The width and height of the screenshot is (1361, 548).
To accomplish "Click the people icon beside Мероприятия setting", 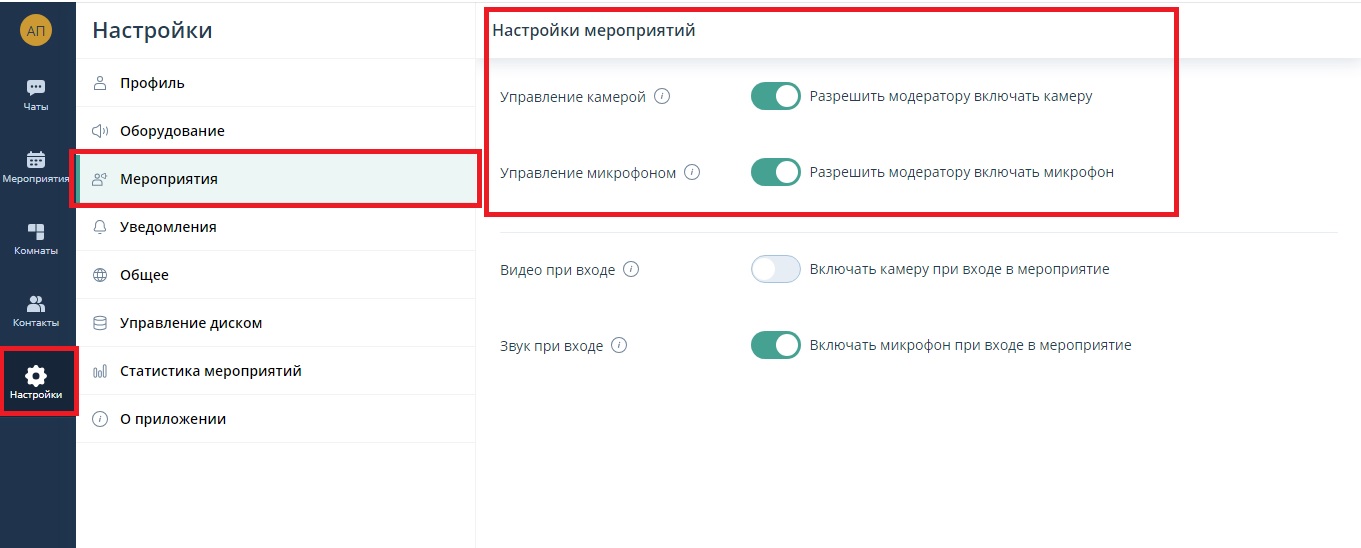I will (x=100, y=179).
